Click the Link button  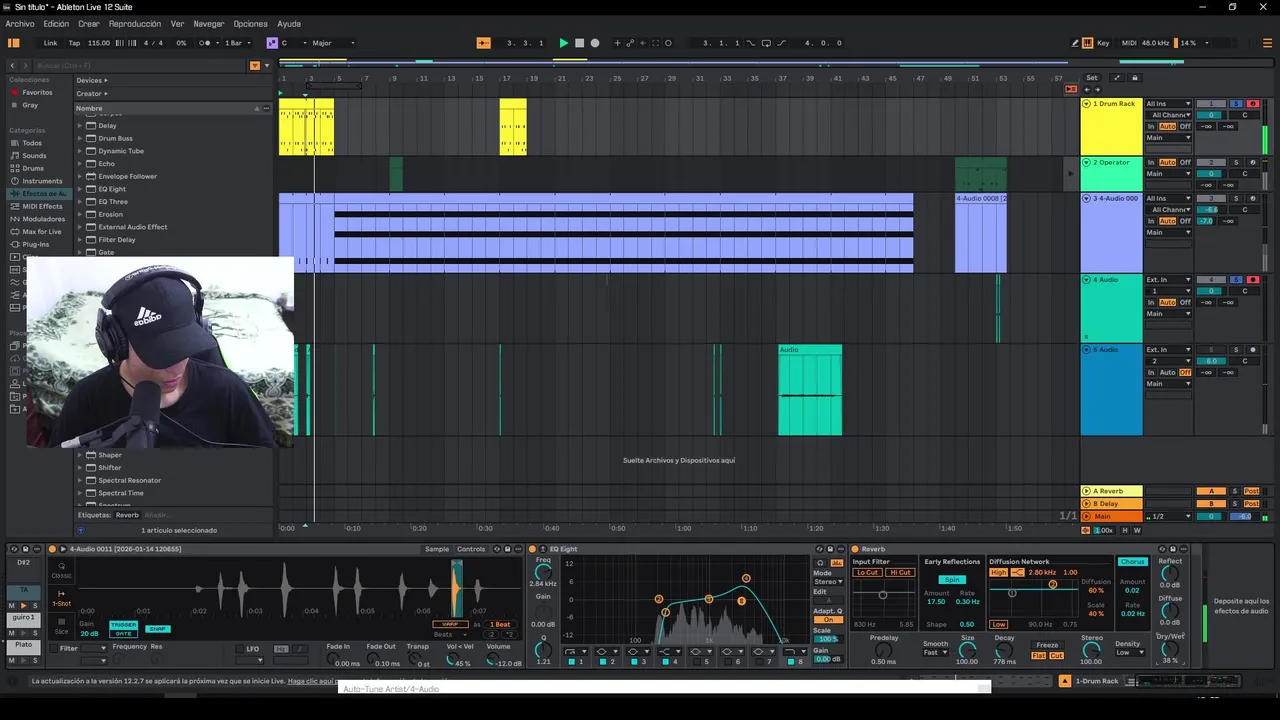click(x=50, y=43)
